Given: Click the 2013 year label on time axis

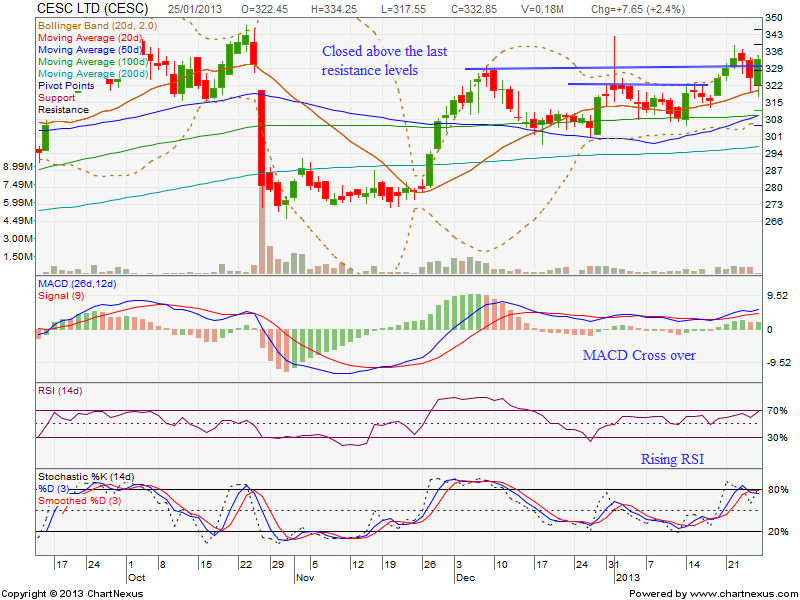Looking at the screenshot, I should [x=628, y=578].
